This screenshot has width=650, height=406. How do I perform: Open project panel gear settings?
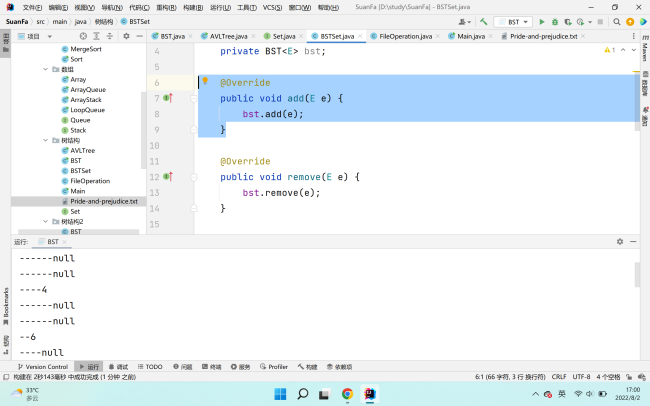[126, 36]
